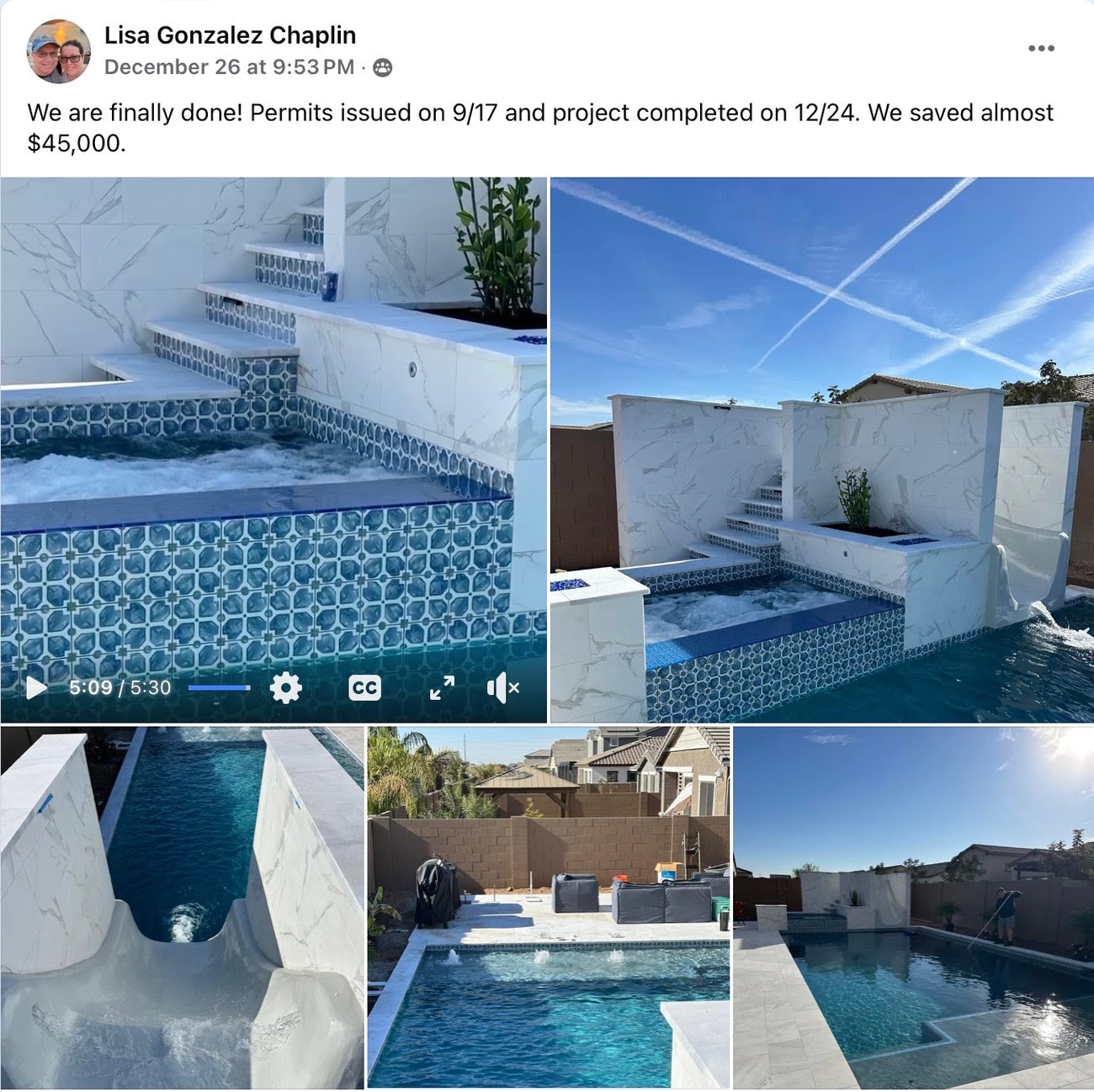
Task: Toggle closed captions CC button
Action: (364, 688)
